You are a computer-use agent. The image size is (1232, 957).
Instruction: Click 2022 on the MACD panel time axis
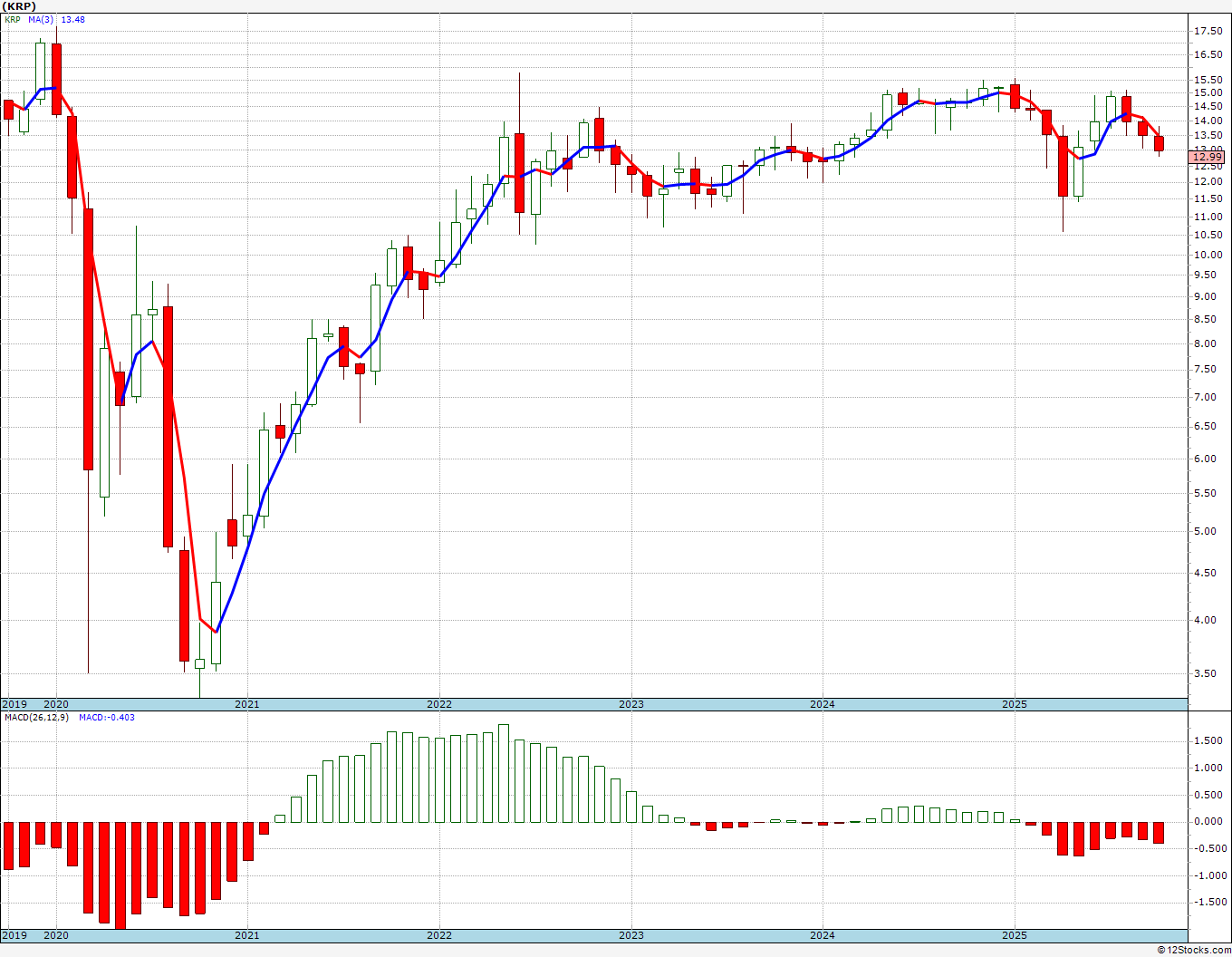[439, 935]
